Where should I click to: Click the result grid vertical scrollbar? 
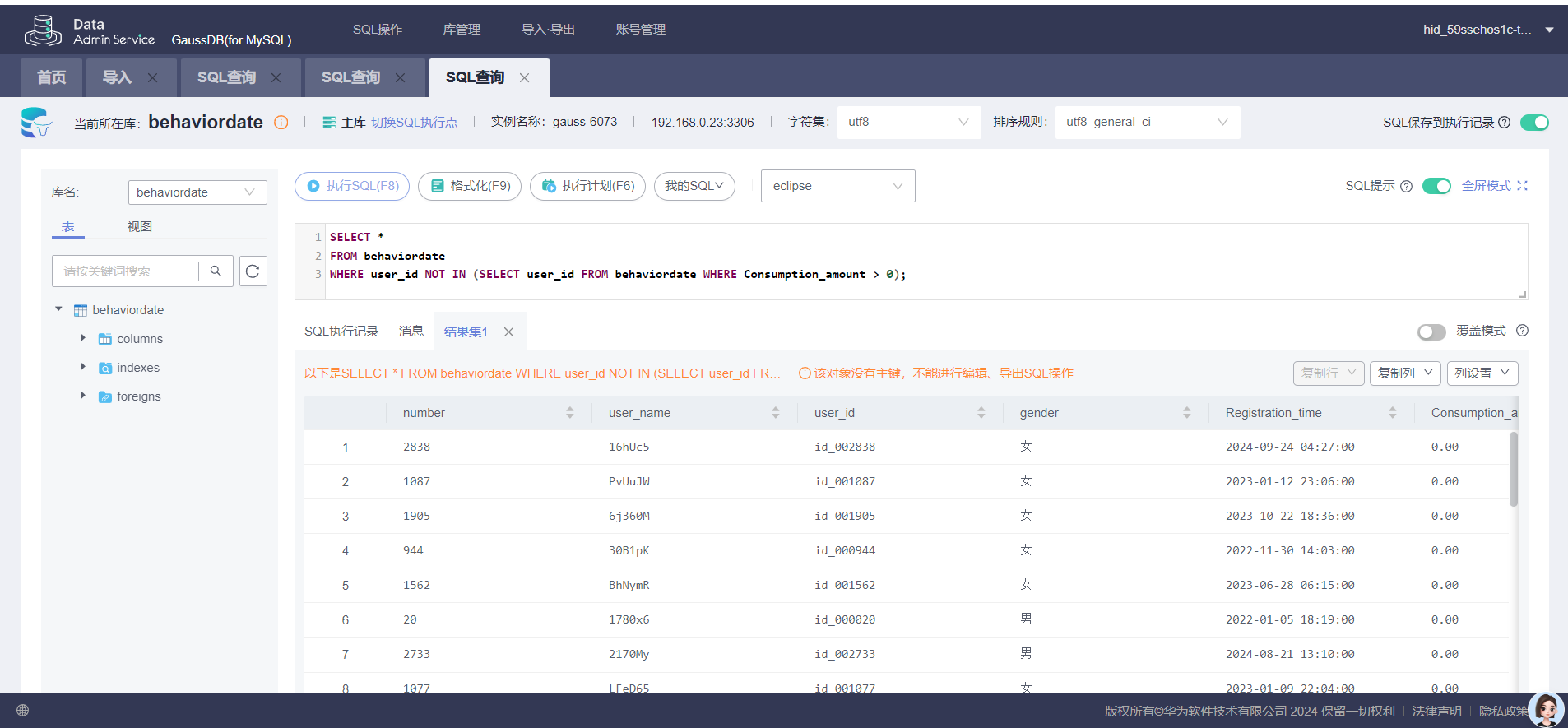click(1514, 469)
